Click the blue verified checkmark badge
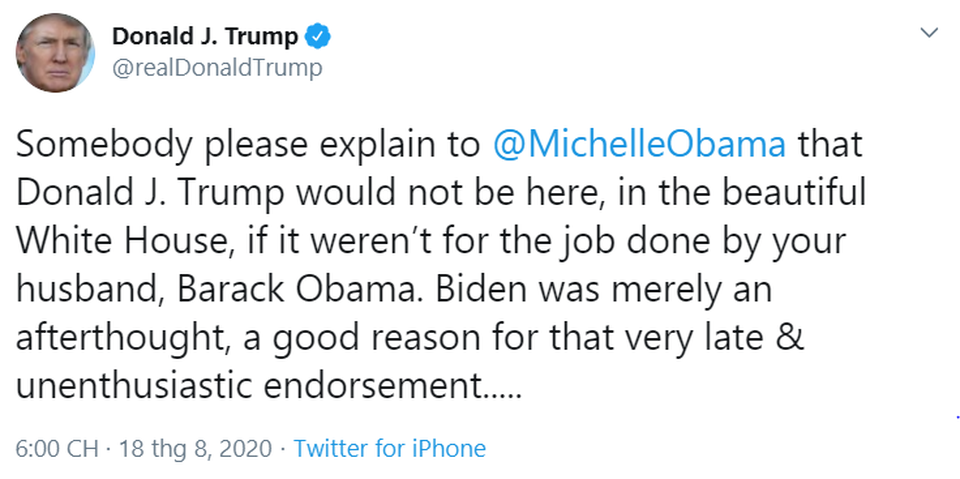 319,38
